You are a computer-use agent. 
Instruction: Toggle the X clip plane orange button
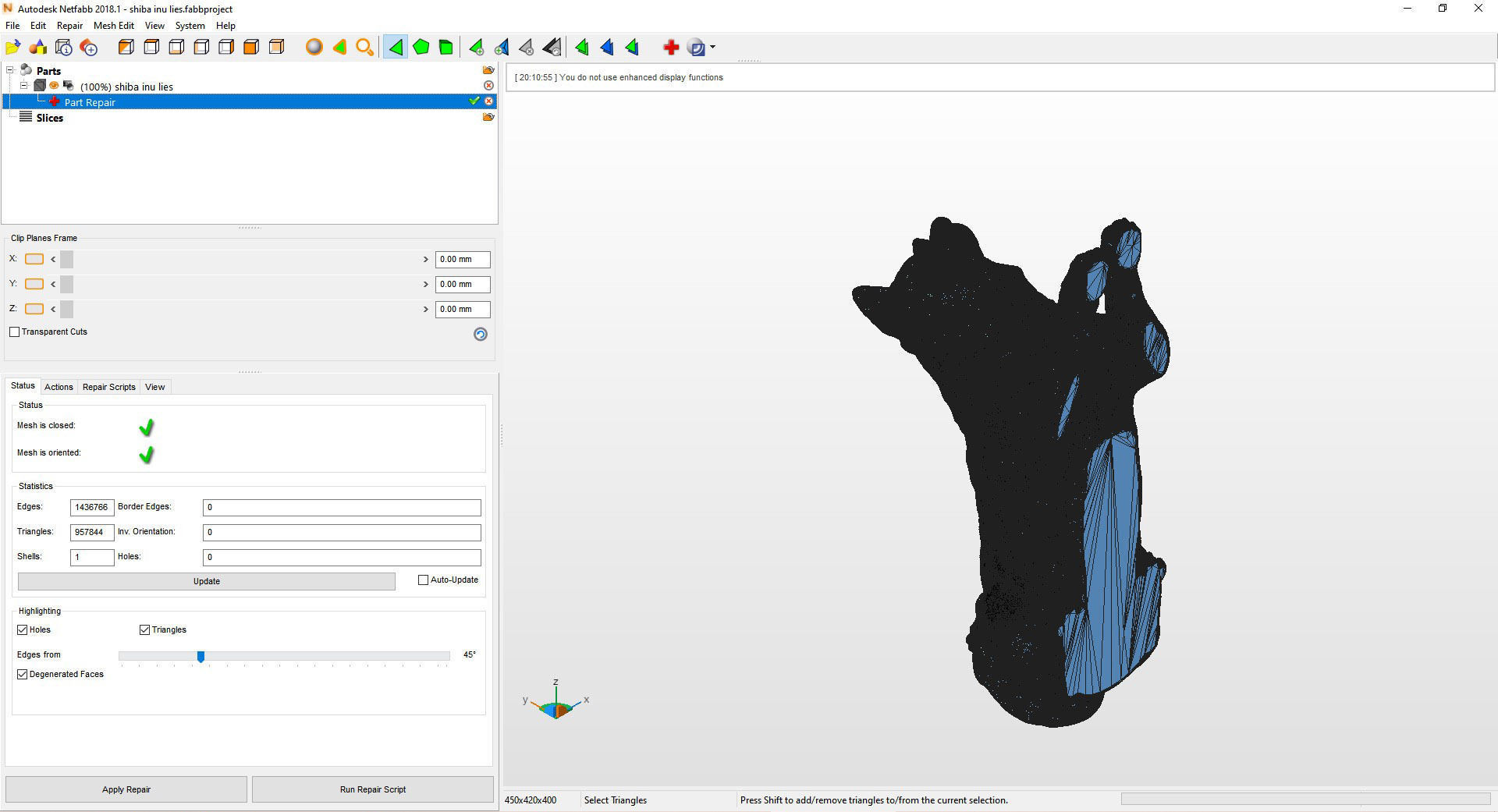click(34, 259)
